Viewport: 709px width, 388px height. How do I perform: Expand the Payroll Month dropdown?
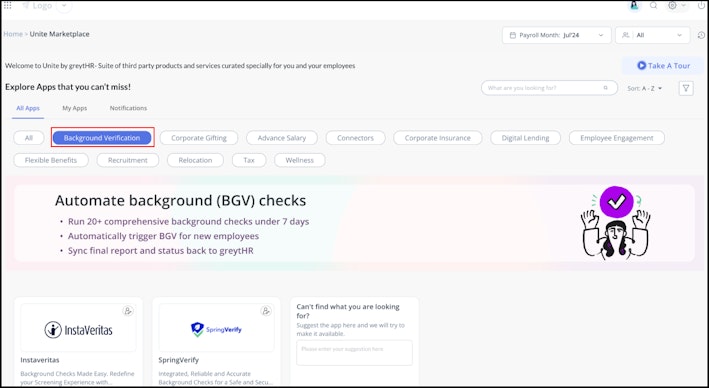tap(557, 35)
